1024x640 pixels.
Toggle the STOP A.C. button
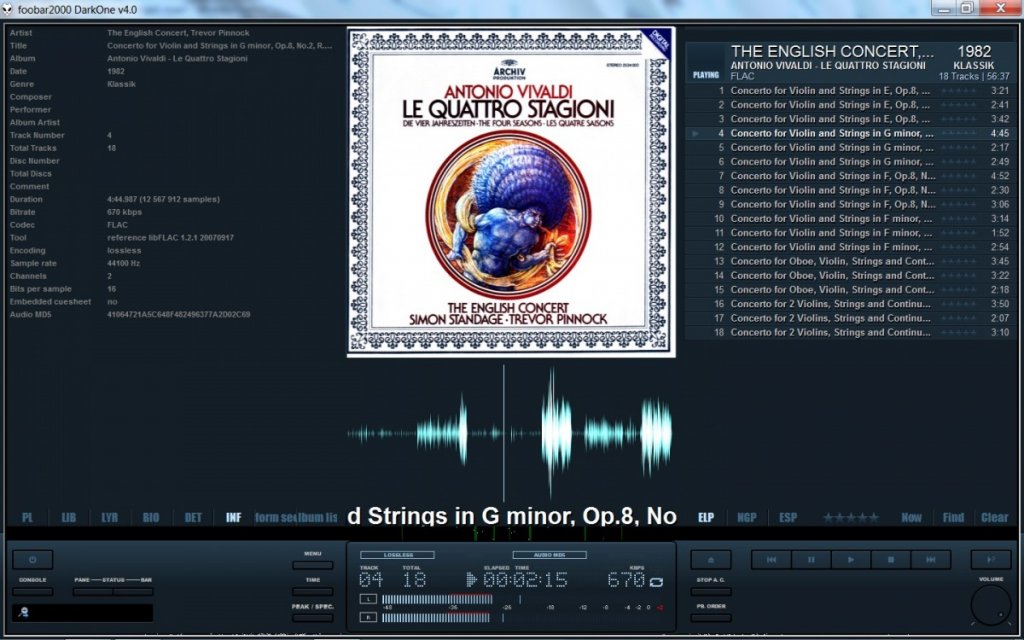tap(711, 591)
